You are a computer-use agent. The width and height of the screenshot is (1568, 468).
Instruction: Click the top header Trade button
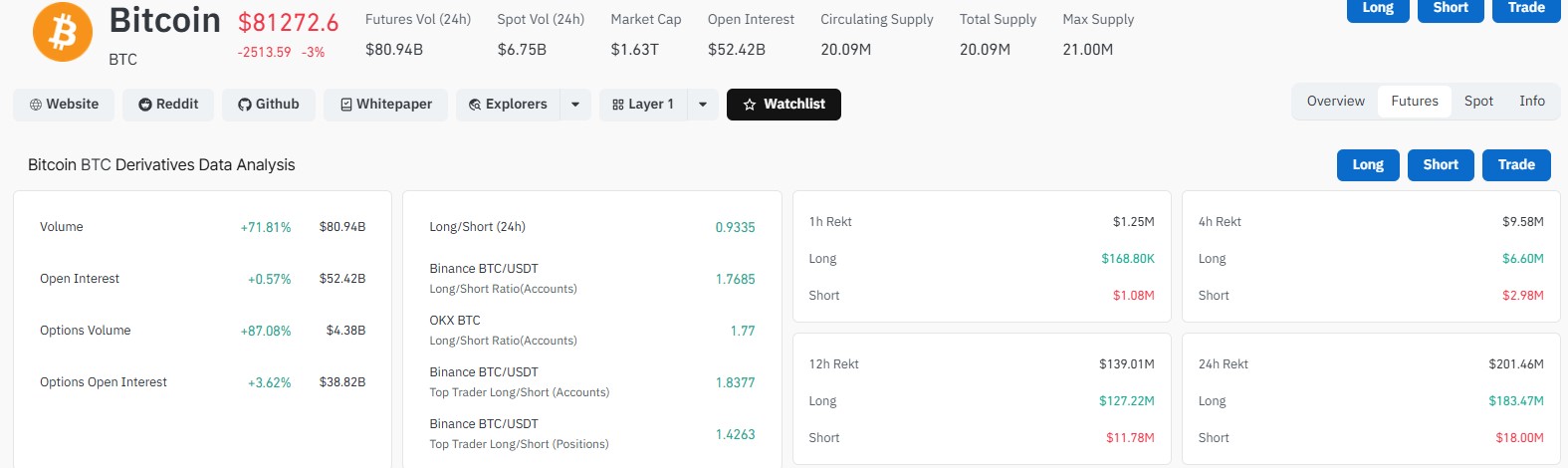pyautogui.click(x=1526, y=9)
